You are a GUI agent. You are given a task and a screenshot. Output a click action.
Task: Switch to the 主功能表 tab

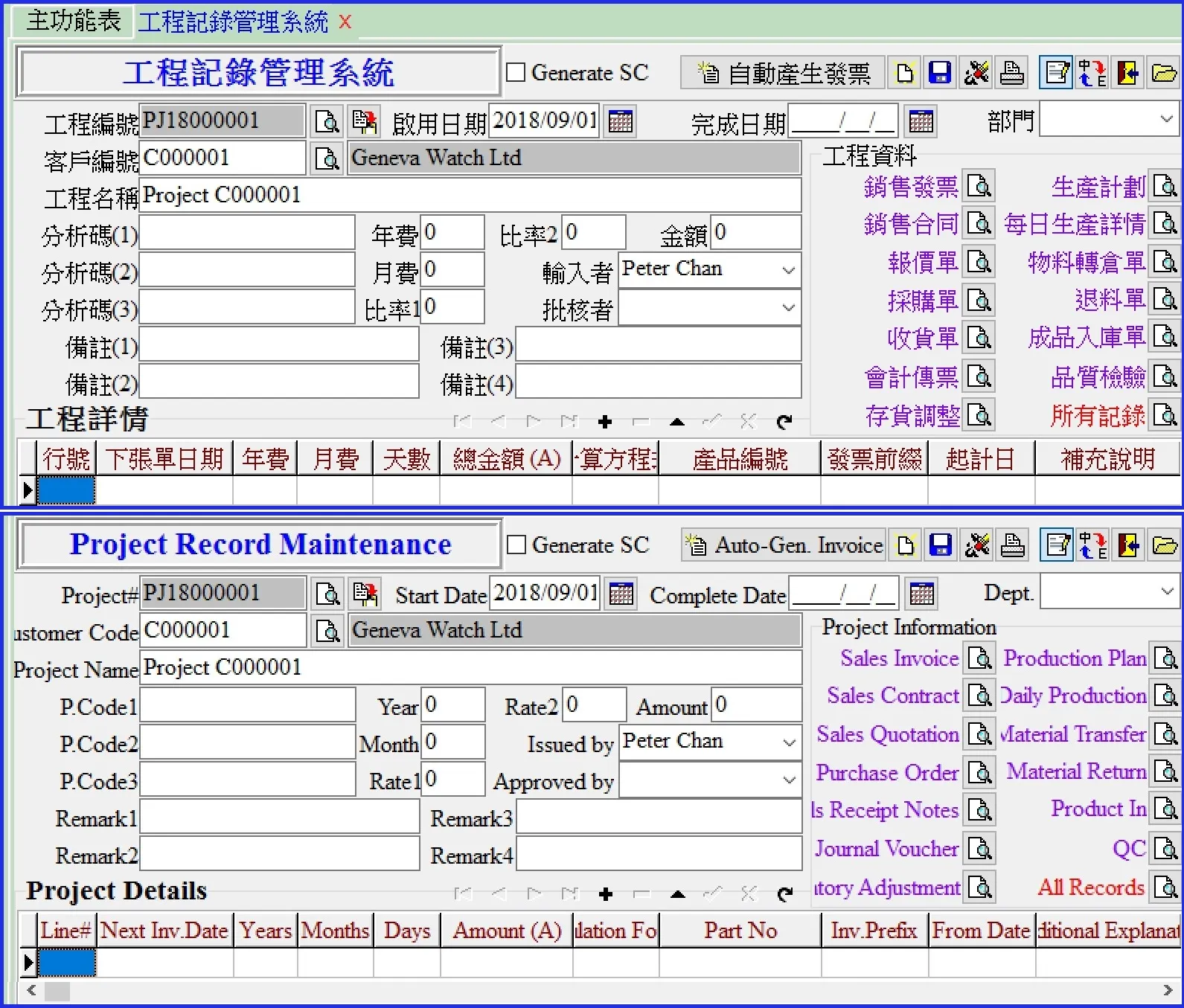(73, 21)
